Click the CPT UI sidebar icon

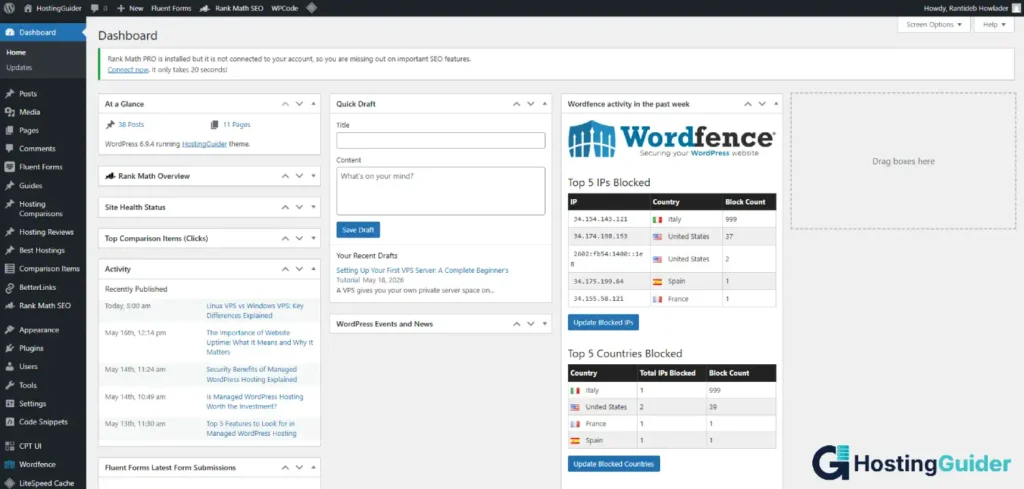[x=10, y=446]
